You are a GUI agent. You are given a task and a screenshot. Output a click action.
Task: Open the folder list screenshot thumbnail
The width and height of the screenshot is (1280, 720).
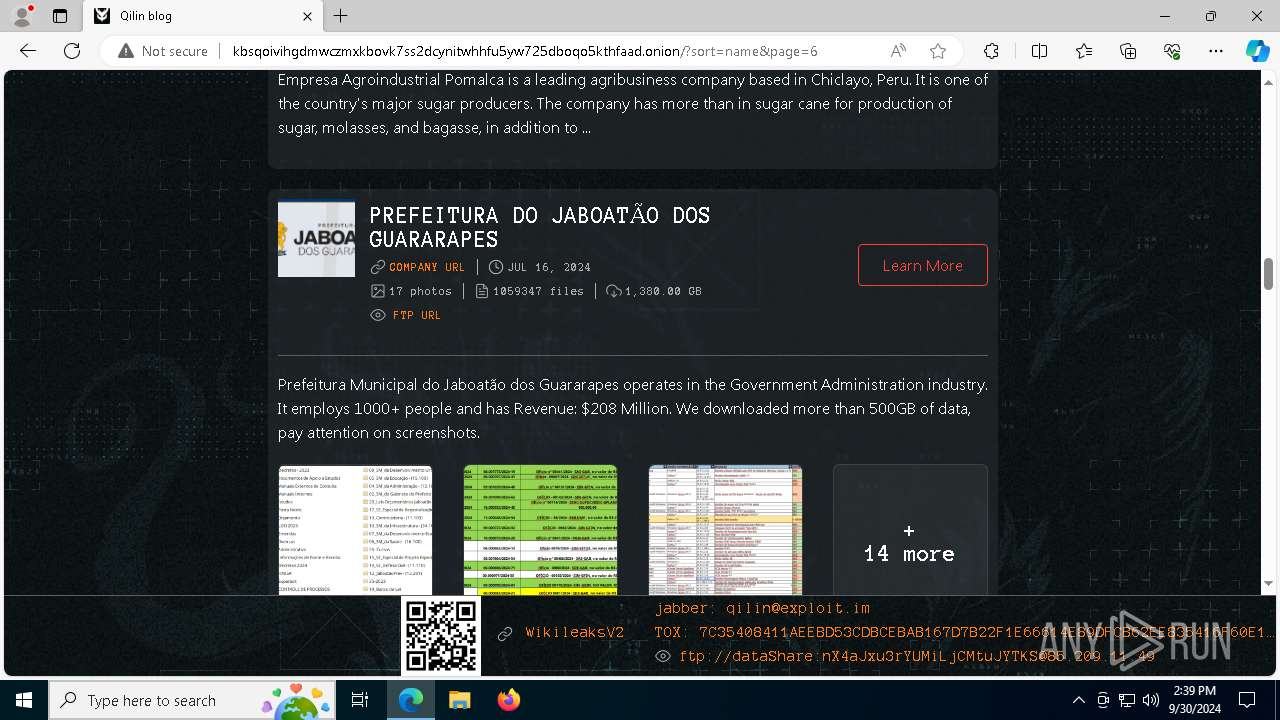355,530
